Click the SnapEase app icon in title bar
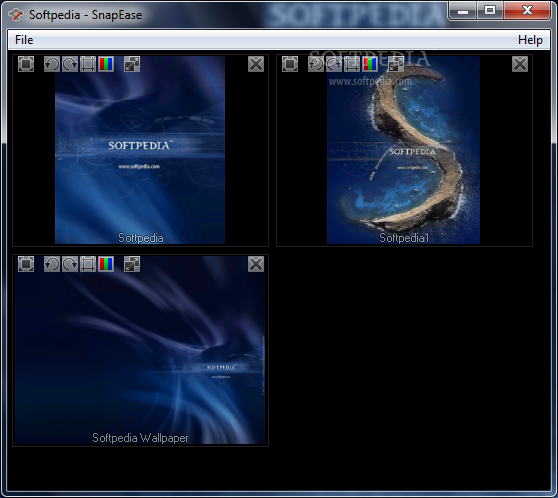The image size is (558, 498). 16,15
